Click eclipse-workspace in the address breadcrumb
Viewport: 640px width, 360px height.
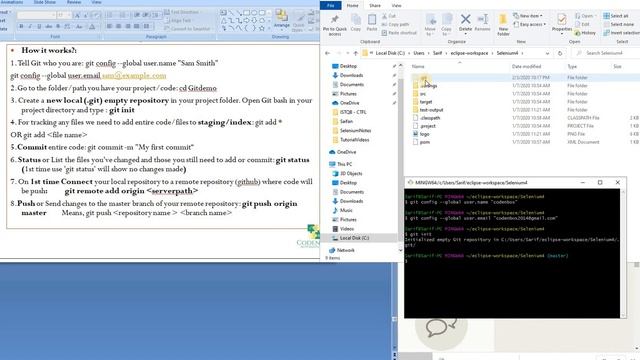469,53
